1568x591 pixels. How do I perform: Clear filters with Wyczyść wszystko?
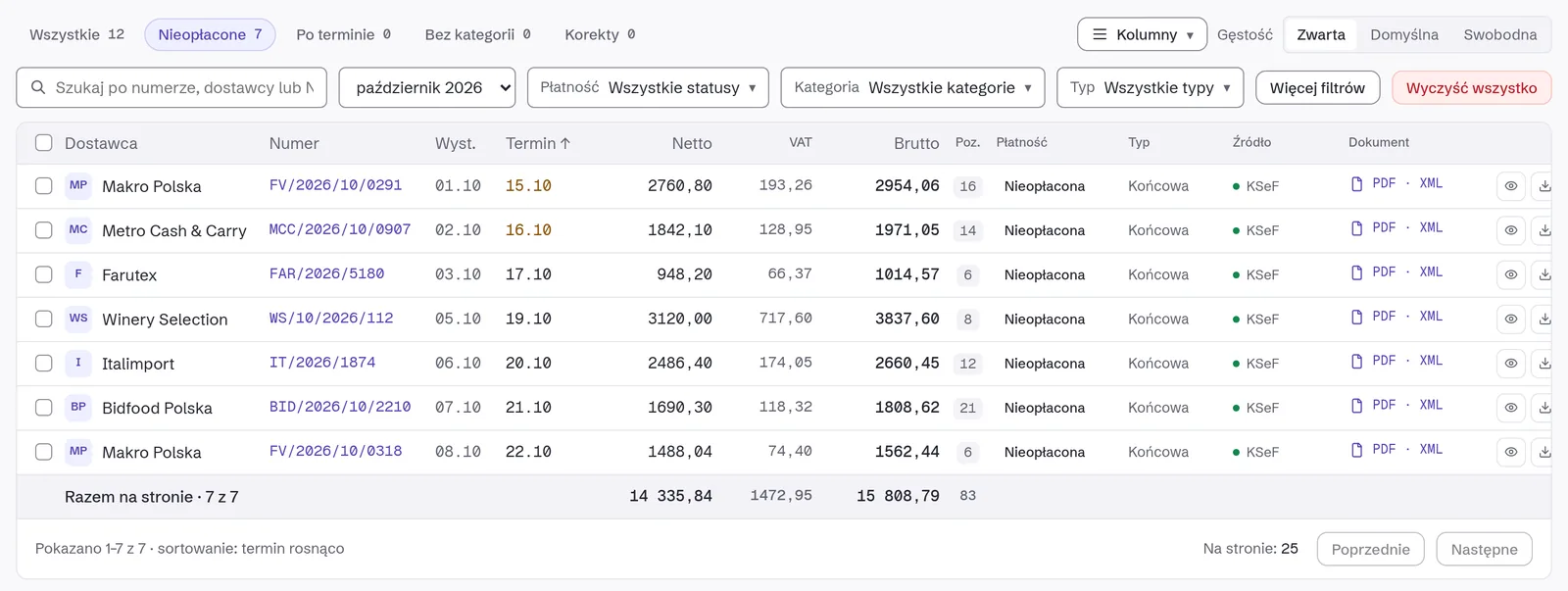point(1471,87)
